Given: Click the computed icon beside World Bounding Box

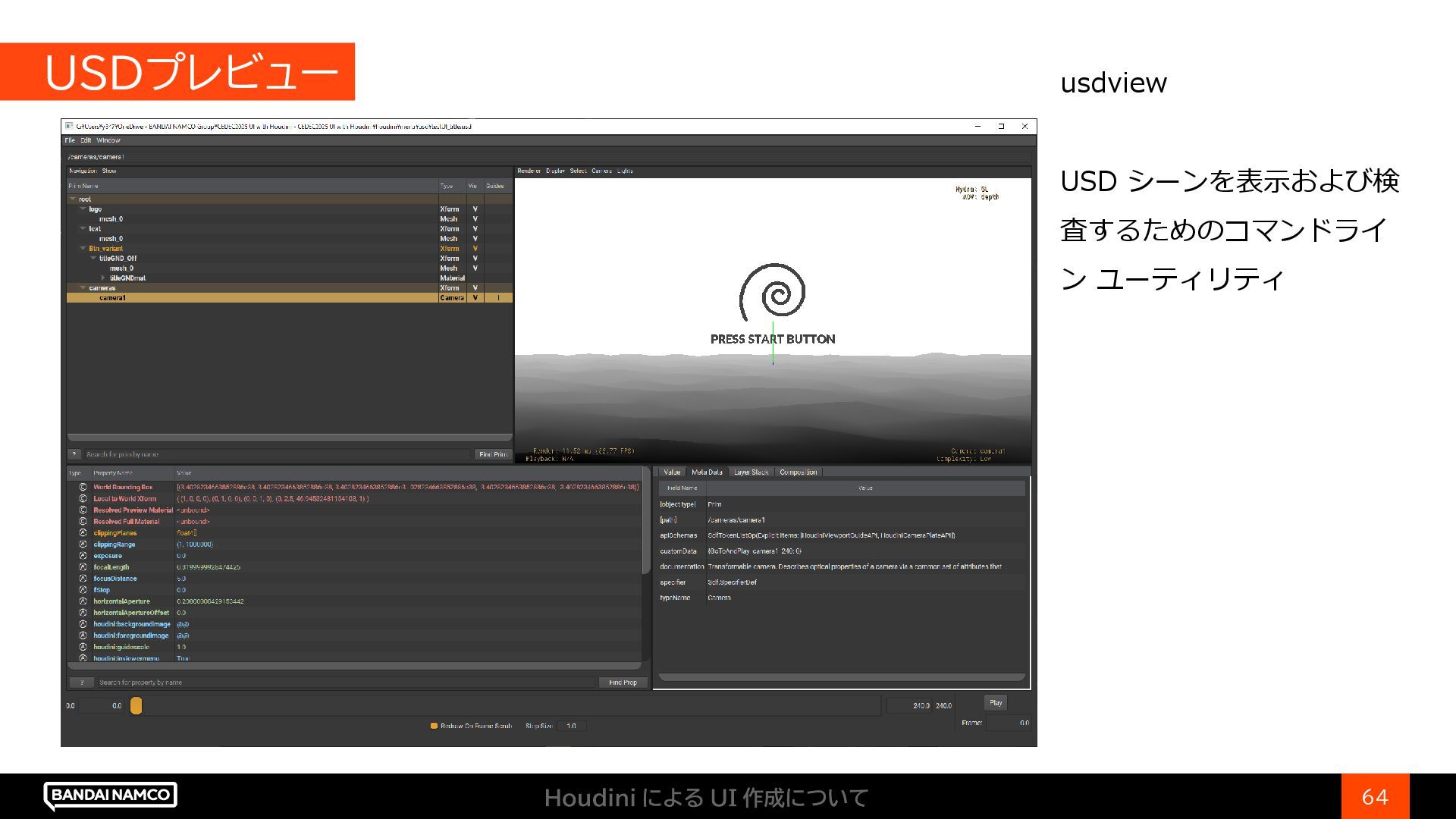Looking at the screenshot, I should coord(83,488).
